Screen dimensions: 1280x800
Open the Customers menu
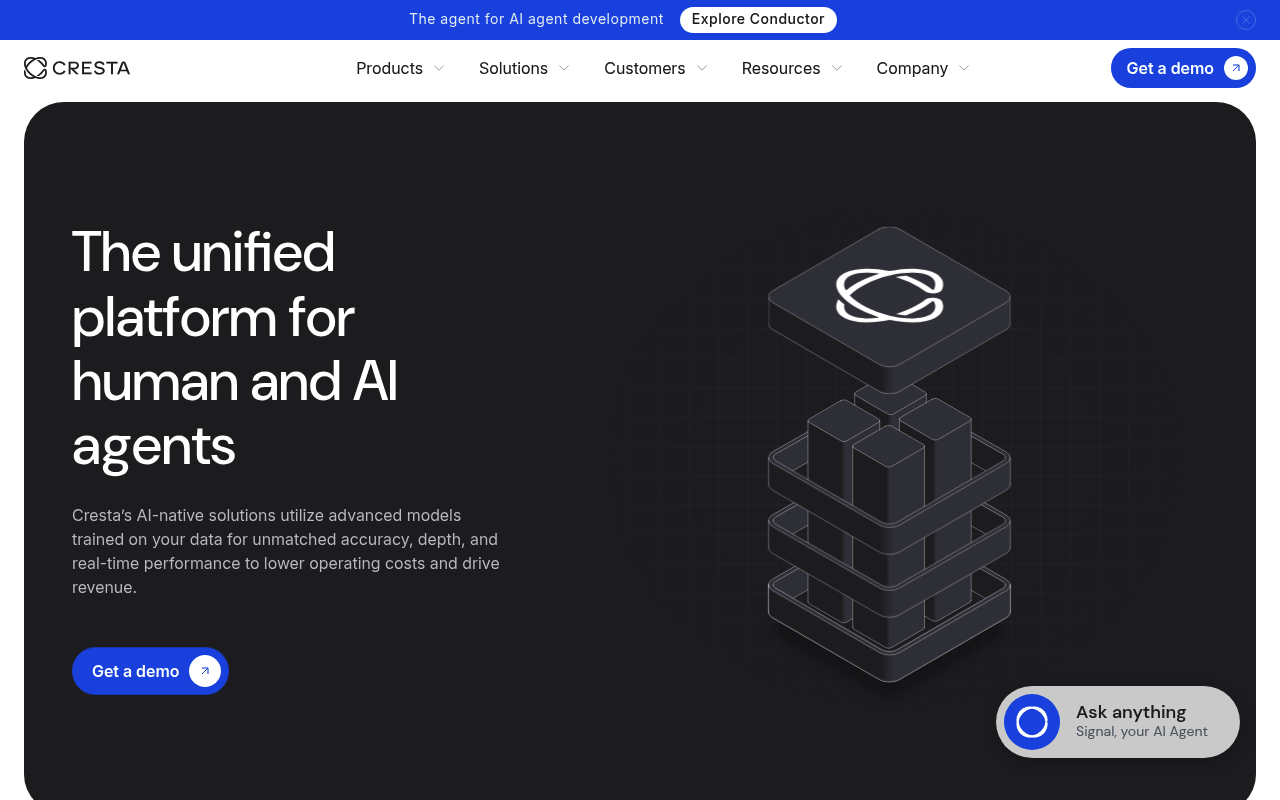[x=644, y=68]
